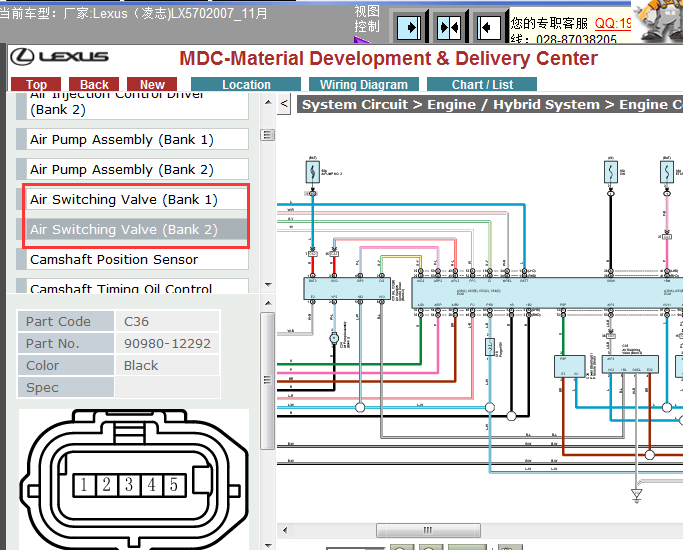Select Camshaft Timing Oil Control item
The height and width of the screenshot is (550, 683).
click(x=132, y=286)
